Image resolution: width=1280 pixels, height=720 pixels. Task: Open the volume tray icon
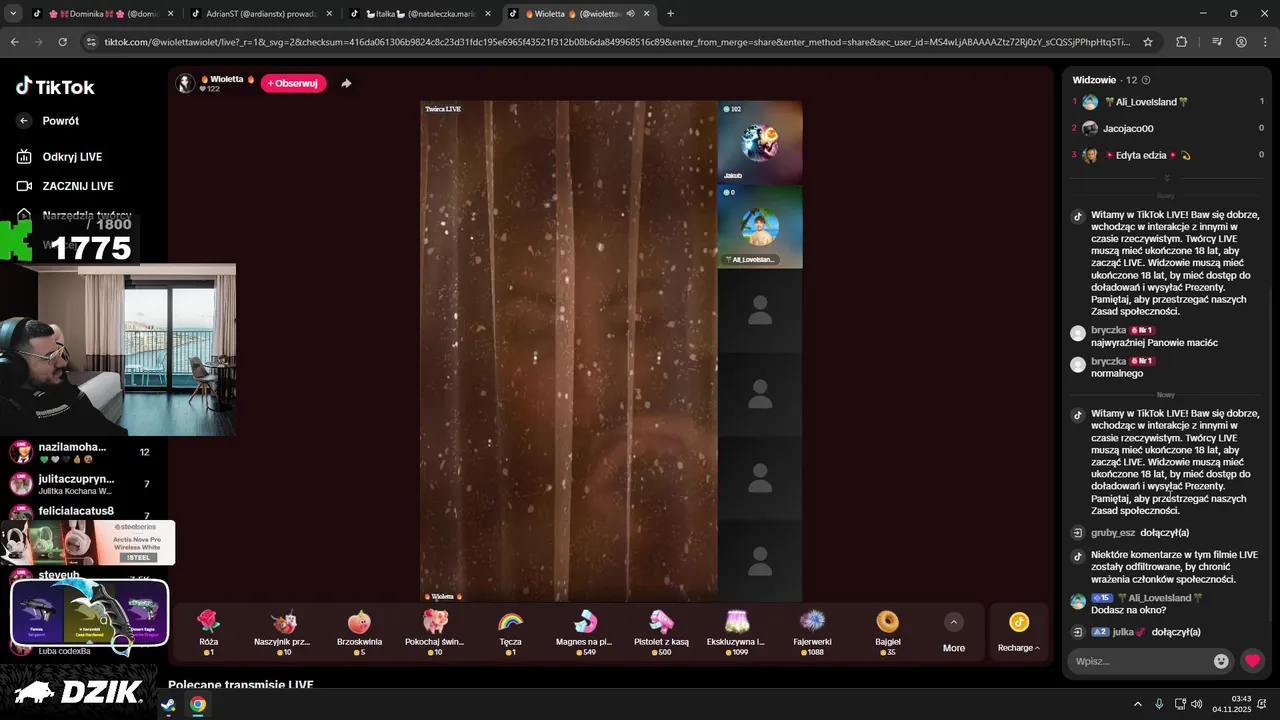pos(1197,704)
